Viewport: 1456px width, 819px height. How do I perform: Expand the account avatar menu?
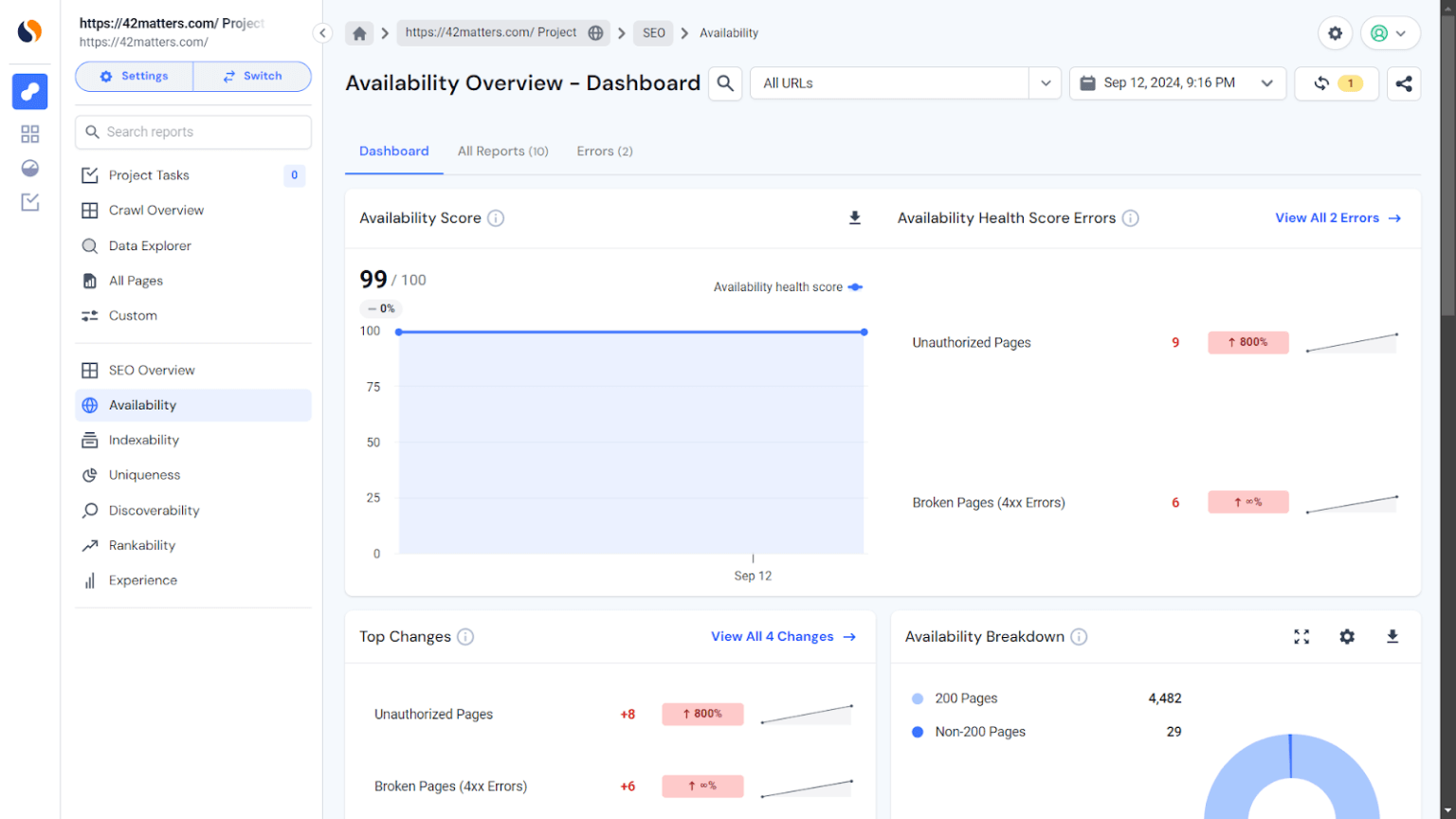1390,32
